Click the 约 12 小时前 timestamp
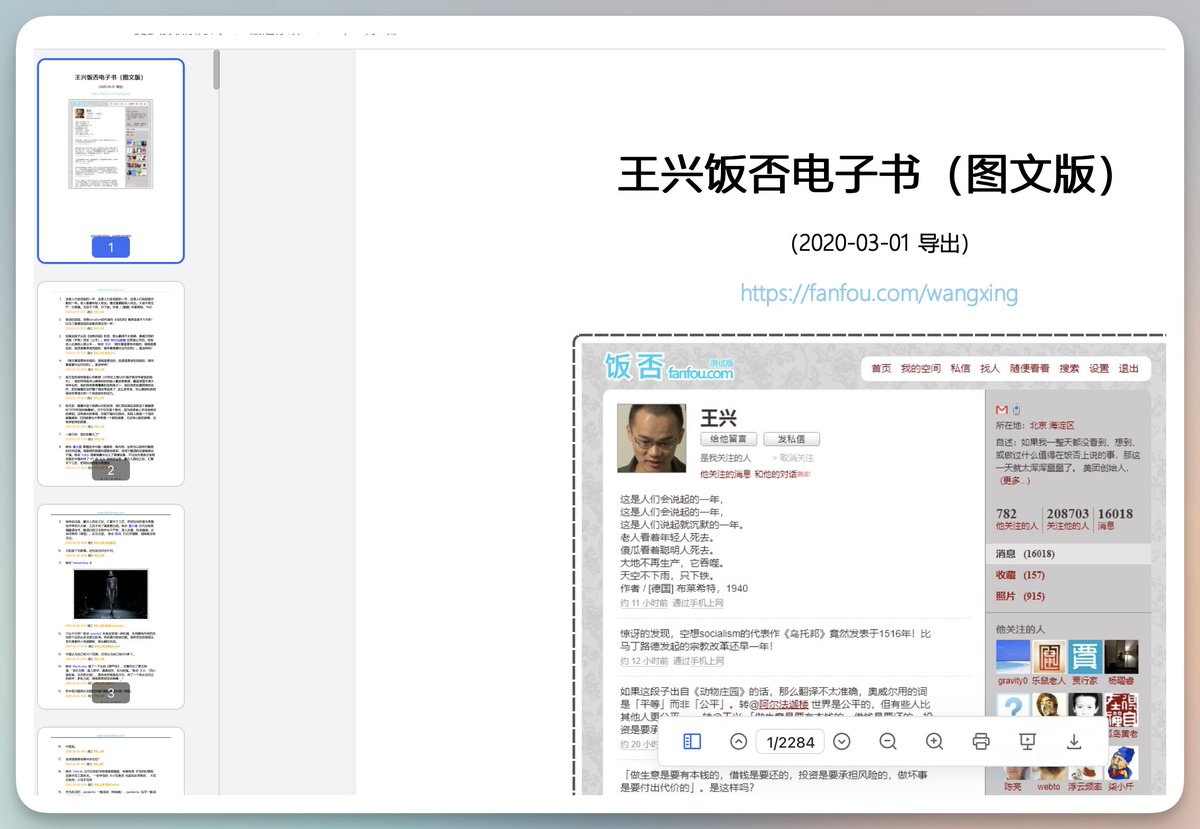This screenshot has width=1200, height=829. coord(644,661)
